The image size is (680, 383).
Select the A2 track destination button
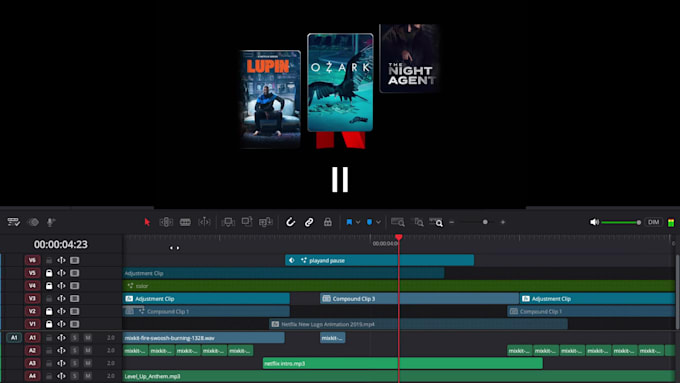click(x=32, y=350)
